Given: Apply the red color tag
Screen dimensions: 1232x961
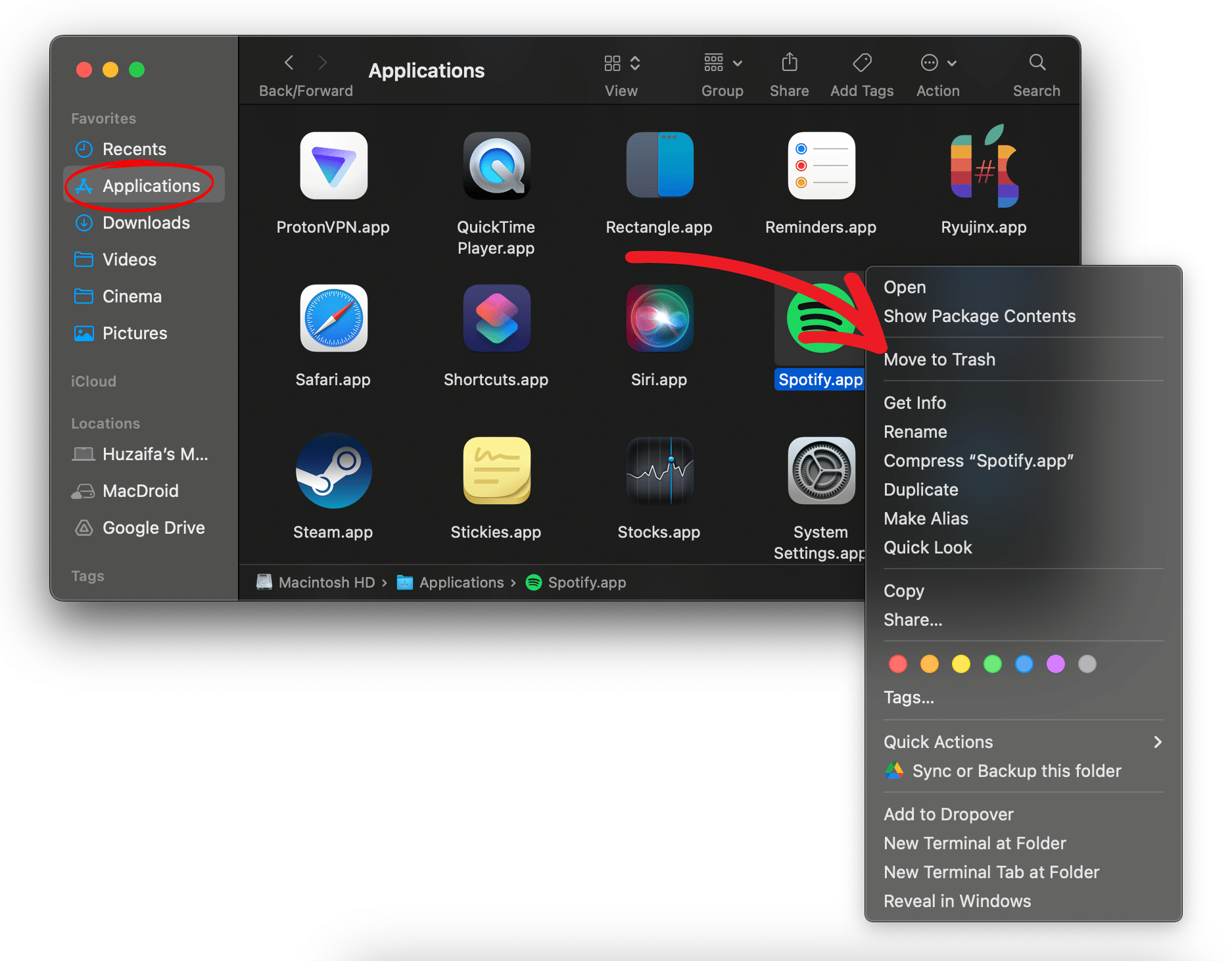Looking at the screenshot, I should (x=897, y=664).
